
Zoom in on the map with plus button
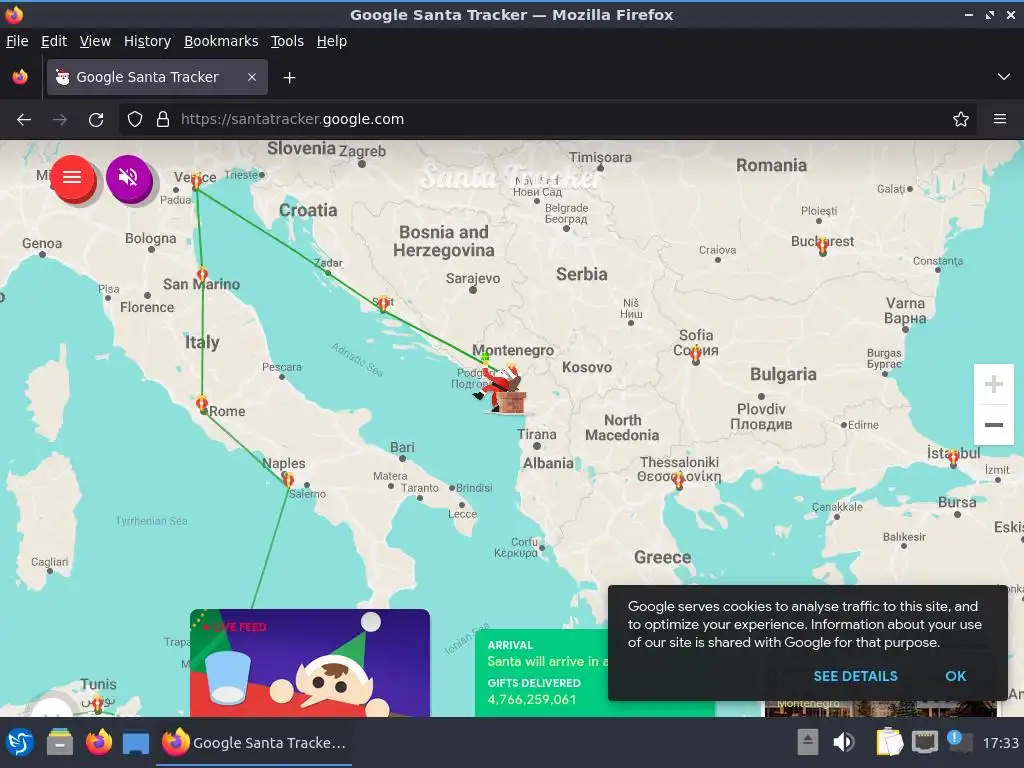pyautogui.click(x=993, y=384)
